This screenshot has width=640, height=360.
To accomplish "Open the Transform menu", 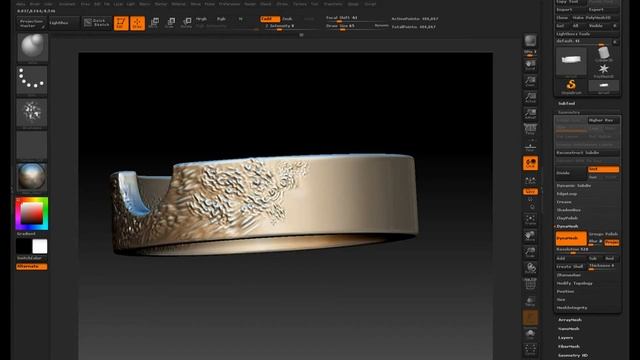I will pos(333,4).
